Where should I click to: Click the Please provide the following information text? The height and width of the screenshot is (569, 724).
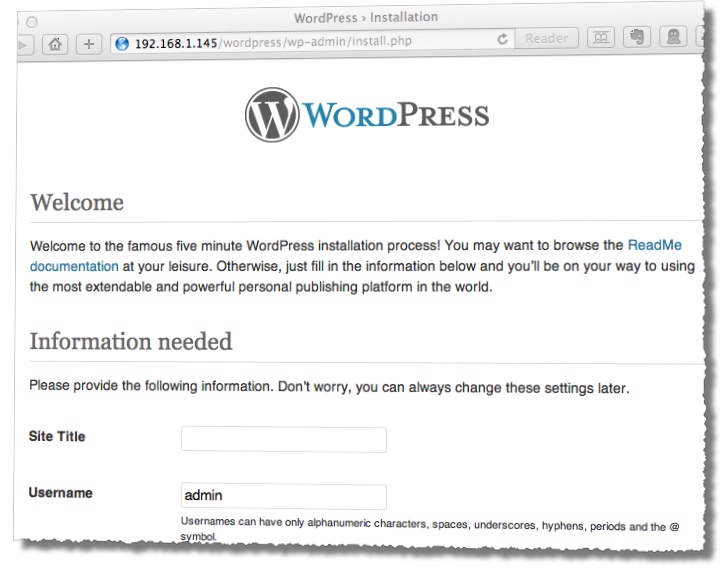click(x=329, y=386)
